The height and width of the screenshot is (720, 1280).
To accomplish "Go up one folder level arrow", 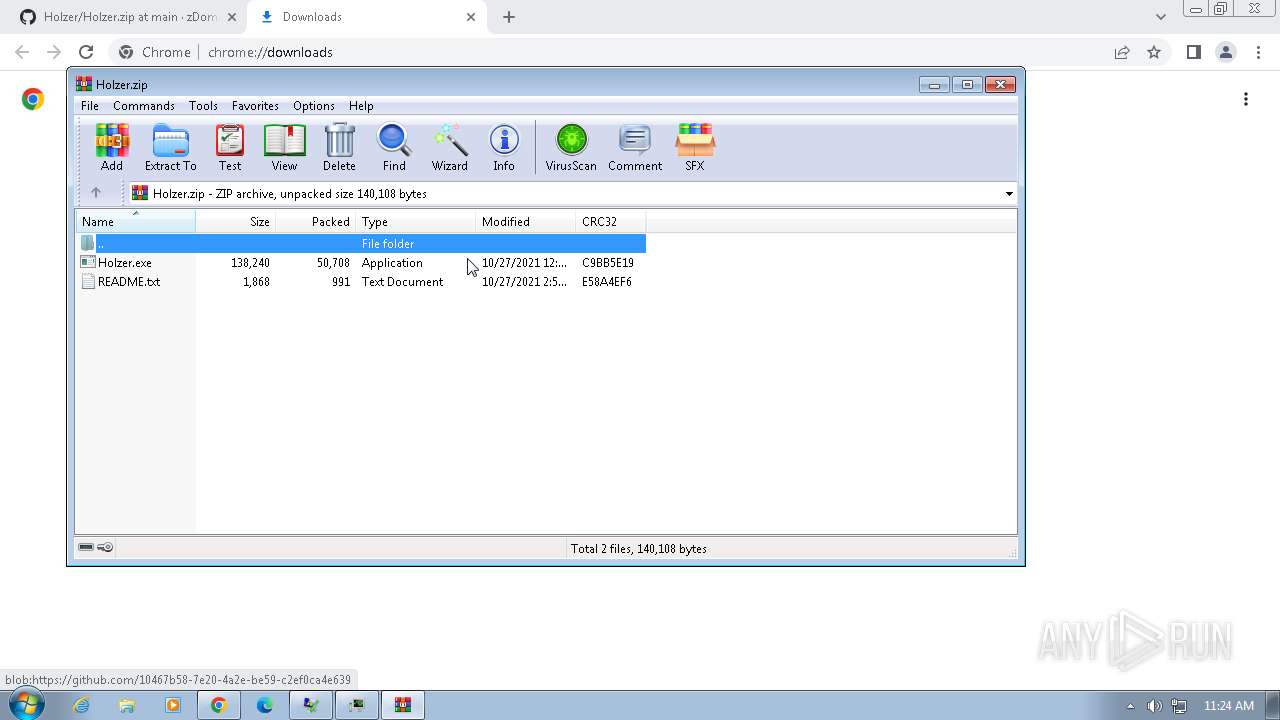I will [x=96, y=193].
